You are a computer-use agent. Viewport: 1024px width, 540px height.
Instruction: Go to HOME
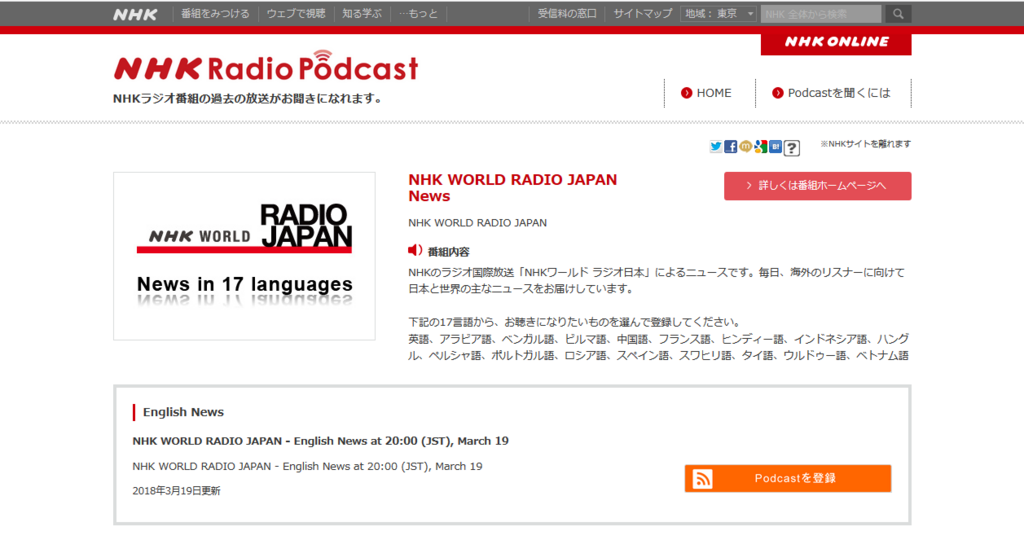coord(714,93)
